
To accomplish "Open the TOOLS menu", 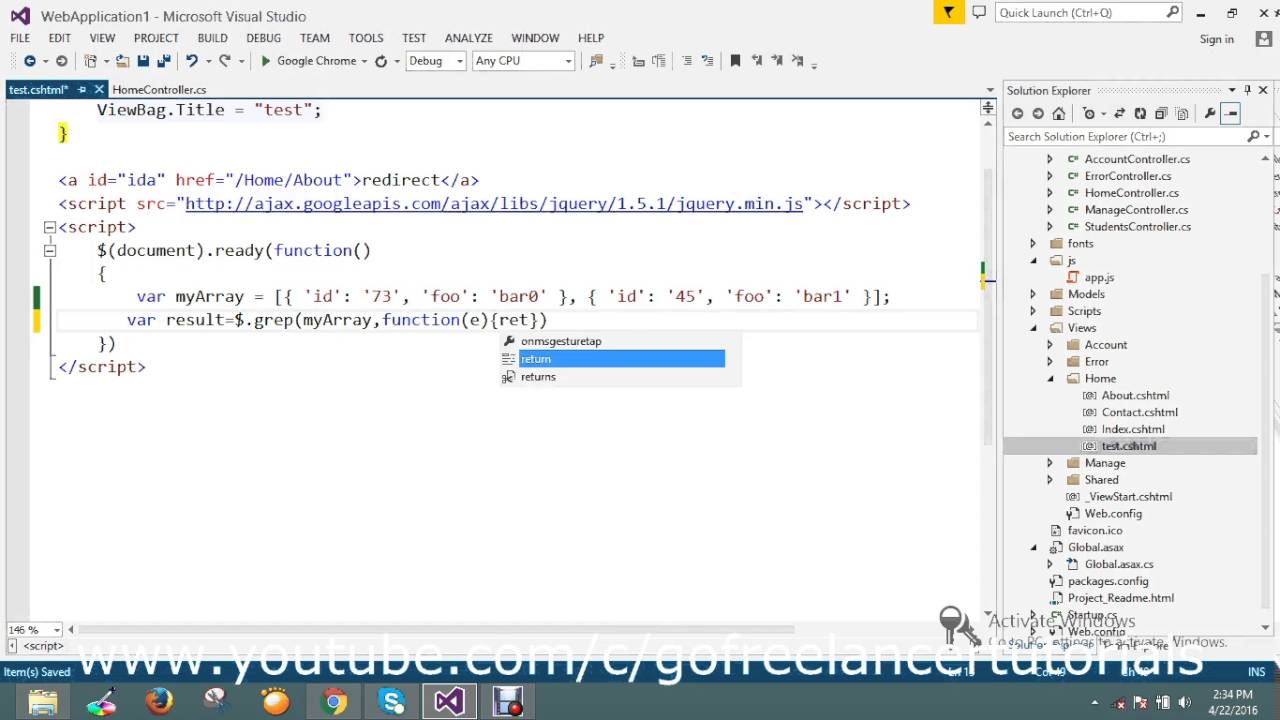I will [366, 38].
